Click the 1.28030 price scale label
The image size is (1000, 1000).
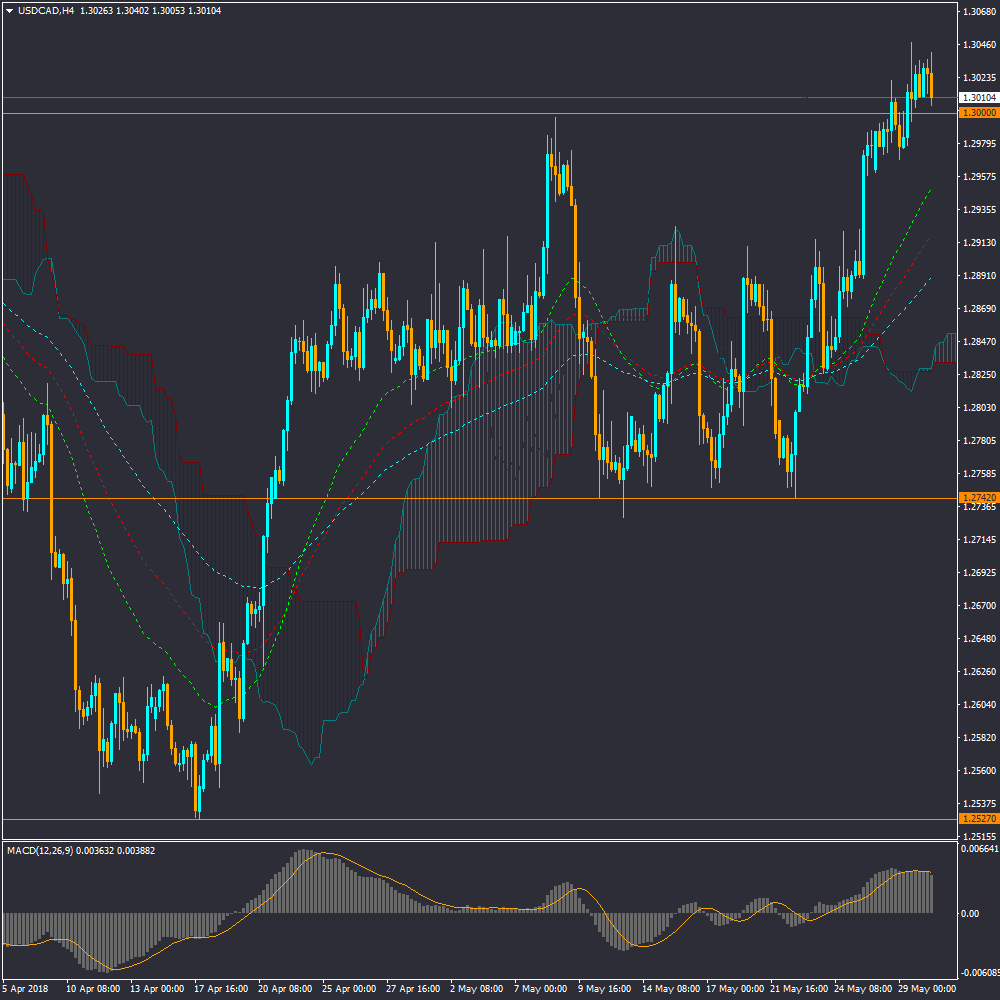tap(978, 408)
